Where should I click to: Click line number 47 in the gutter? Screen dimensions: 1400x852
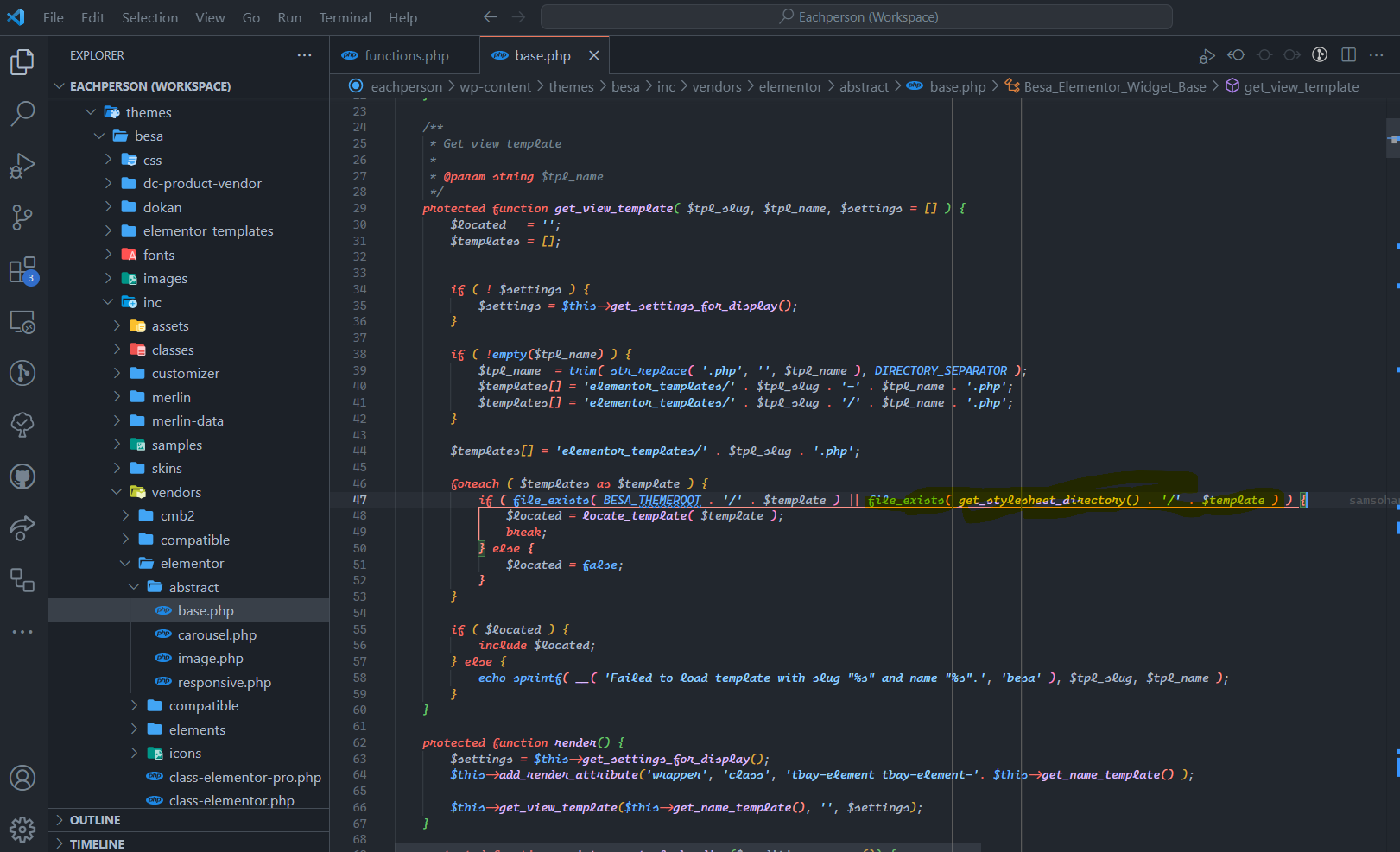pyautogui.click(x=359, y=500)
